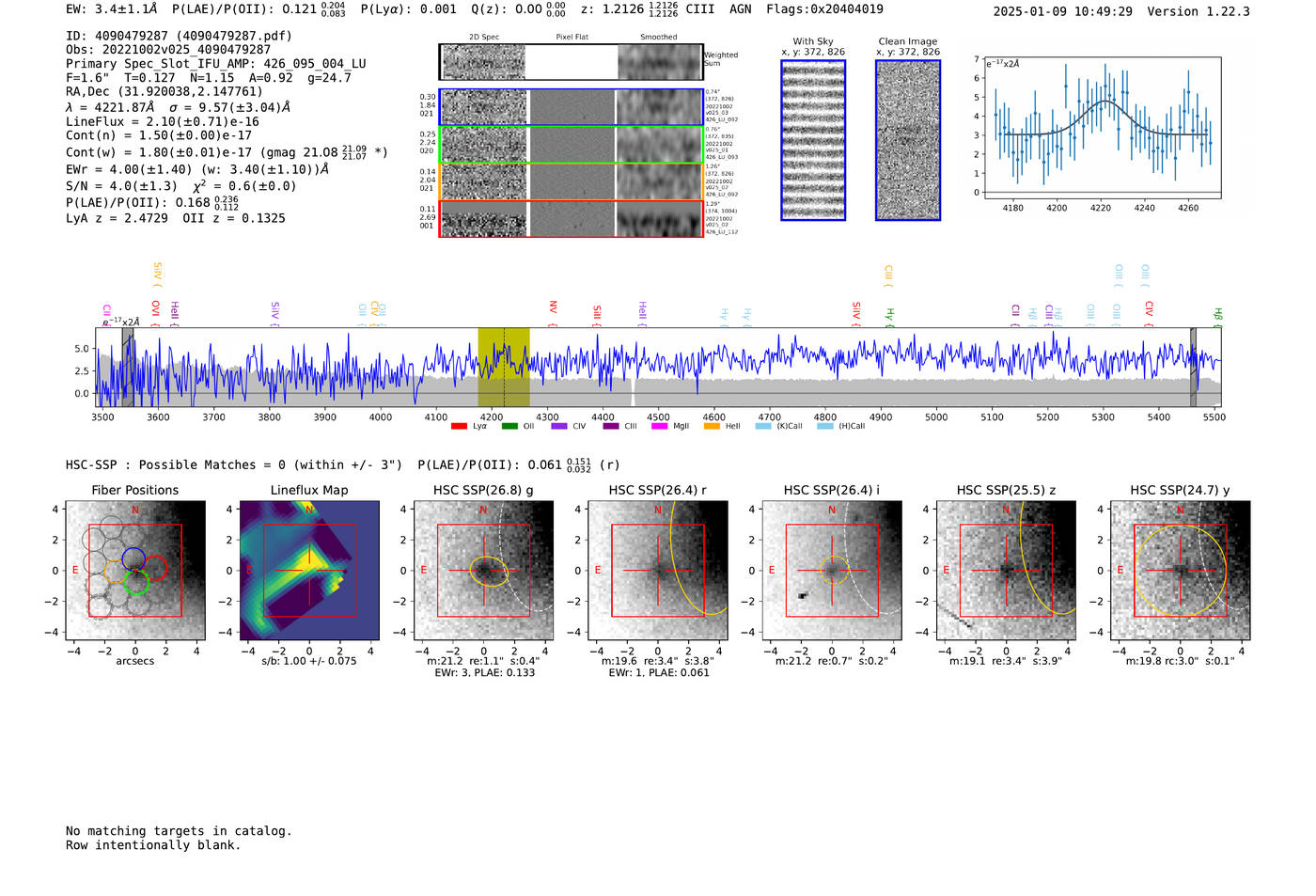Click 'EWr: 1. PLAE: 0.061' under r image
1316x896 pixels.
(x=658, y=672)
